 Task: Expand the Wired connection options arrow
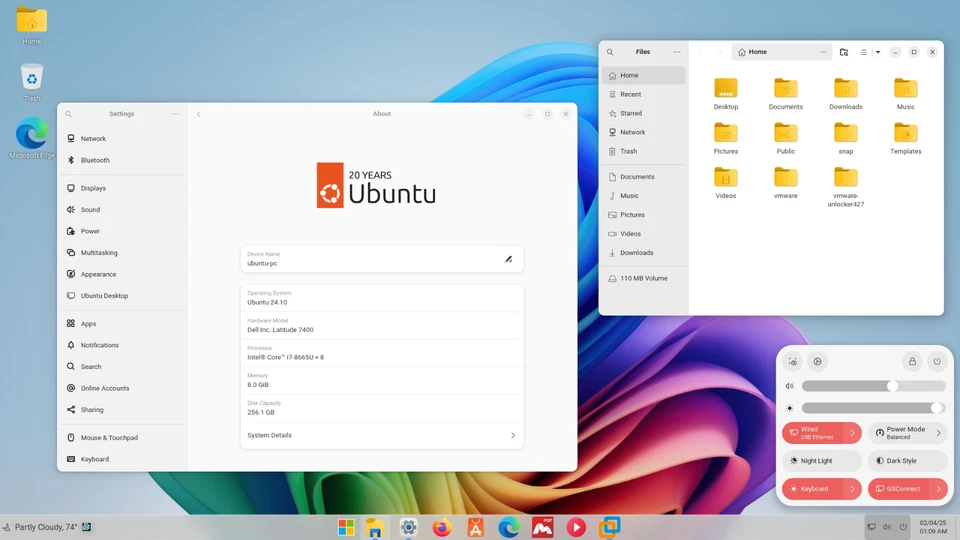853,433
